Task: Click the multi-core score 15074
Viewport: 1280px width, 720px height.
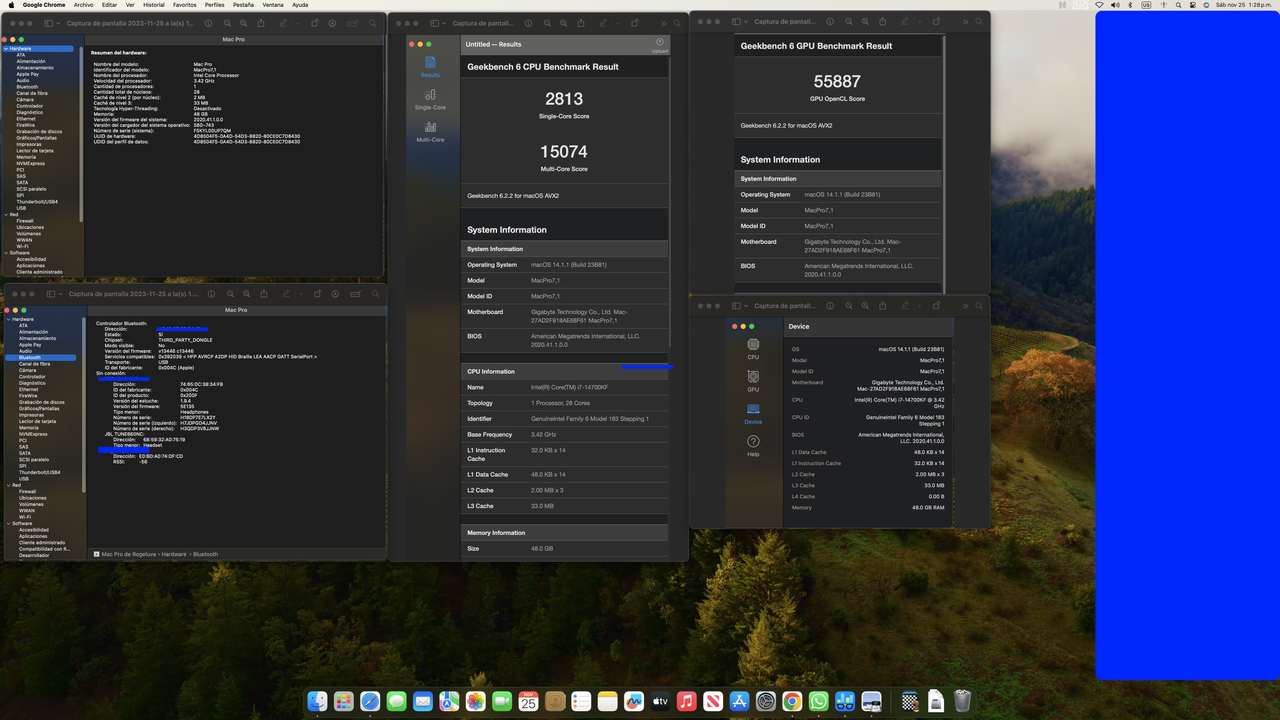Action: (x=564, y=151)
